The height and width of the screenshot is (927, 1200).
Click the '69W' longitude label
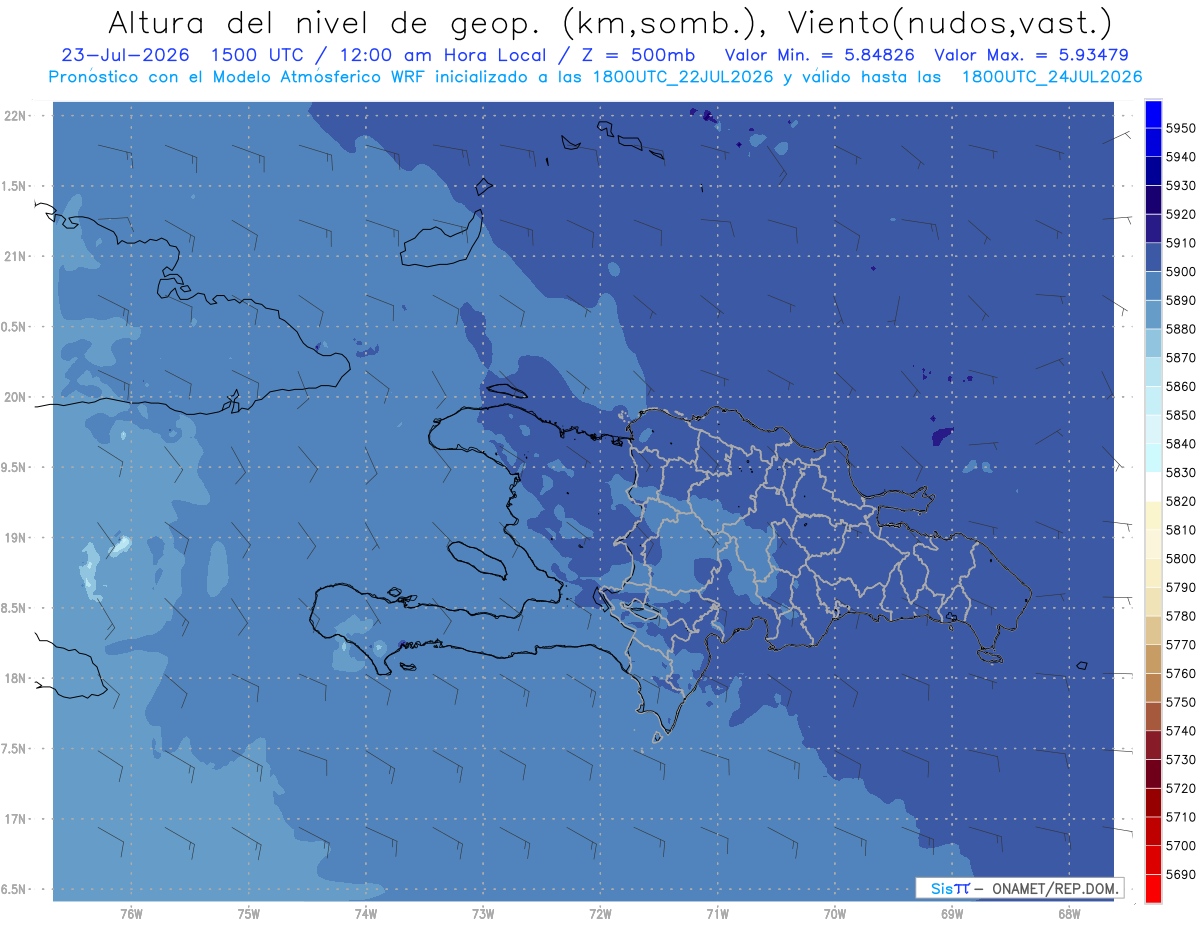(x=952, y=913)
